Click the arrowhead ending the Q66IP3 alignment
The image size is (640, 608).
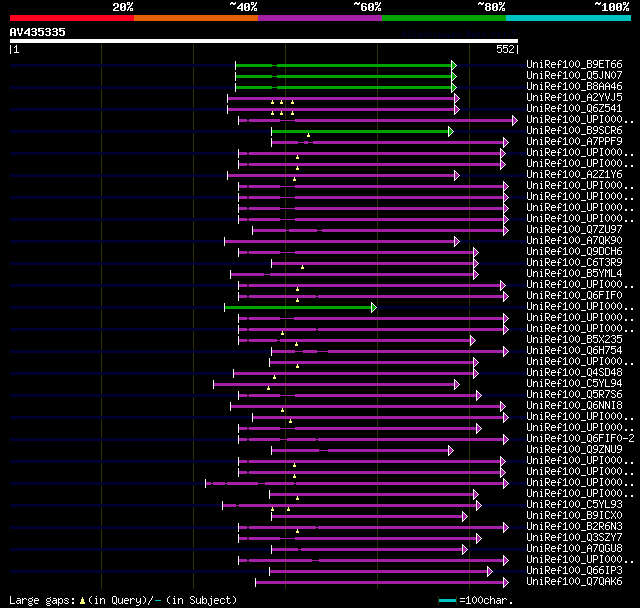pos(490,572)
